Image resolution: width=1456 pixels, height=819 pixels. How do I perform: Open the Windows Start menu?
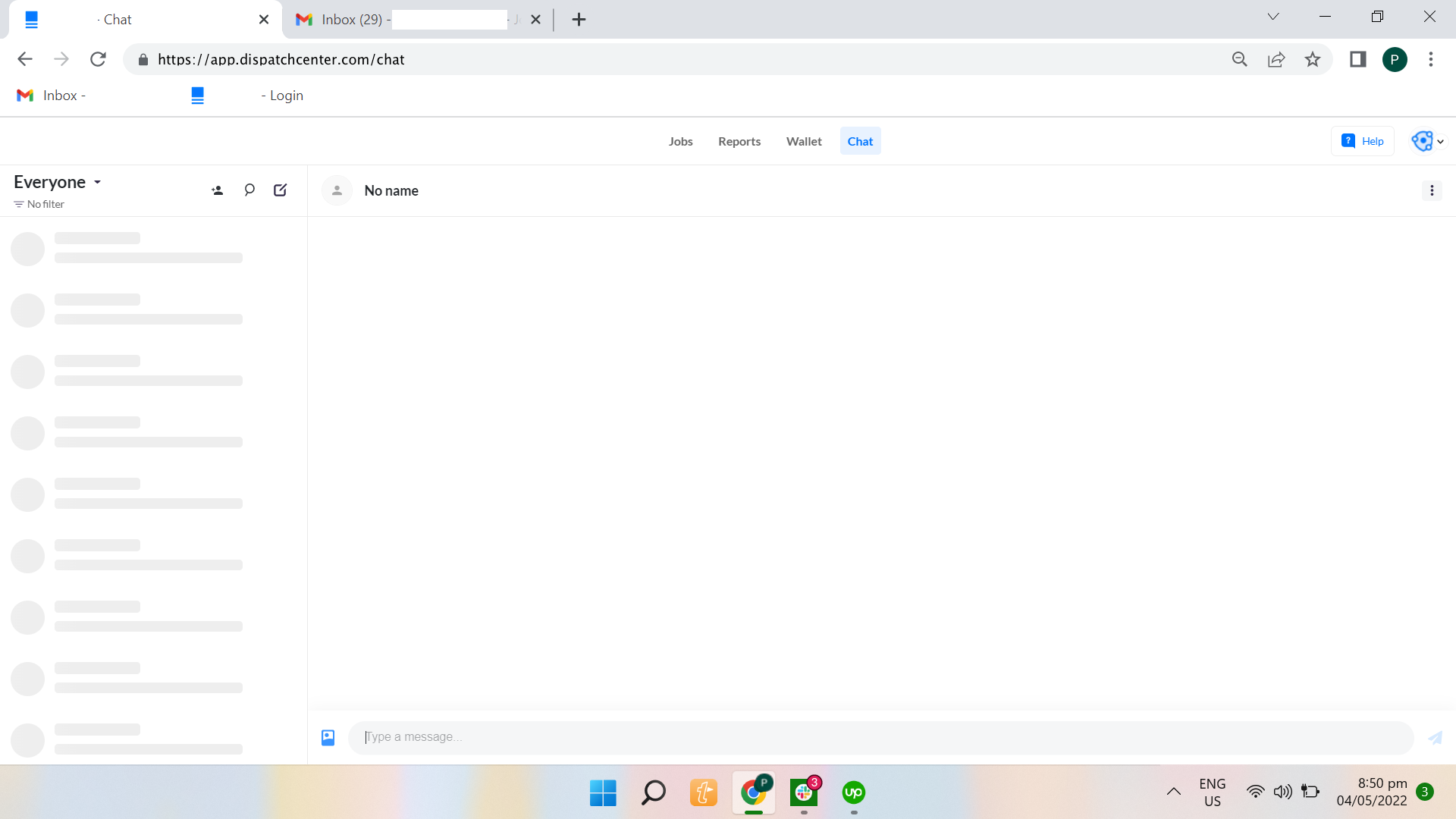click(603, 792)
